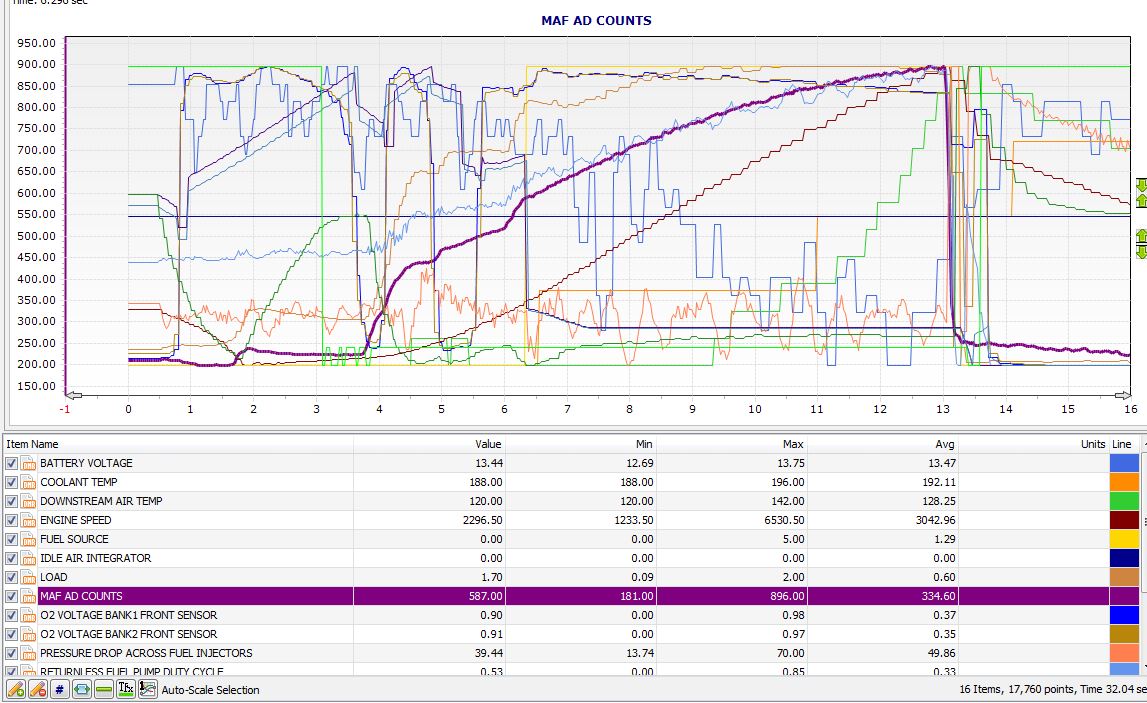Click the O2 VOLTAGE BANK1 bright blue color swatch
This screenshot has width=1147, height=703.
1124,615
